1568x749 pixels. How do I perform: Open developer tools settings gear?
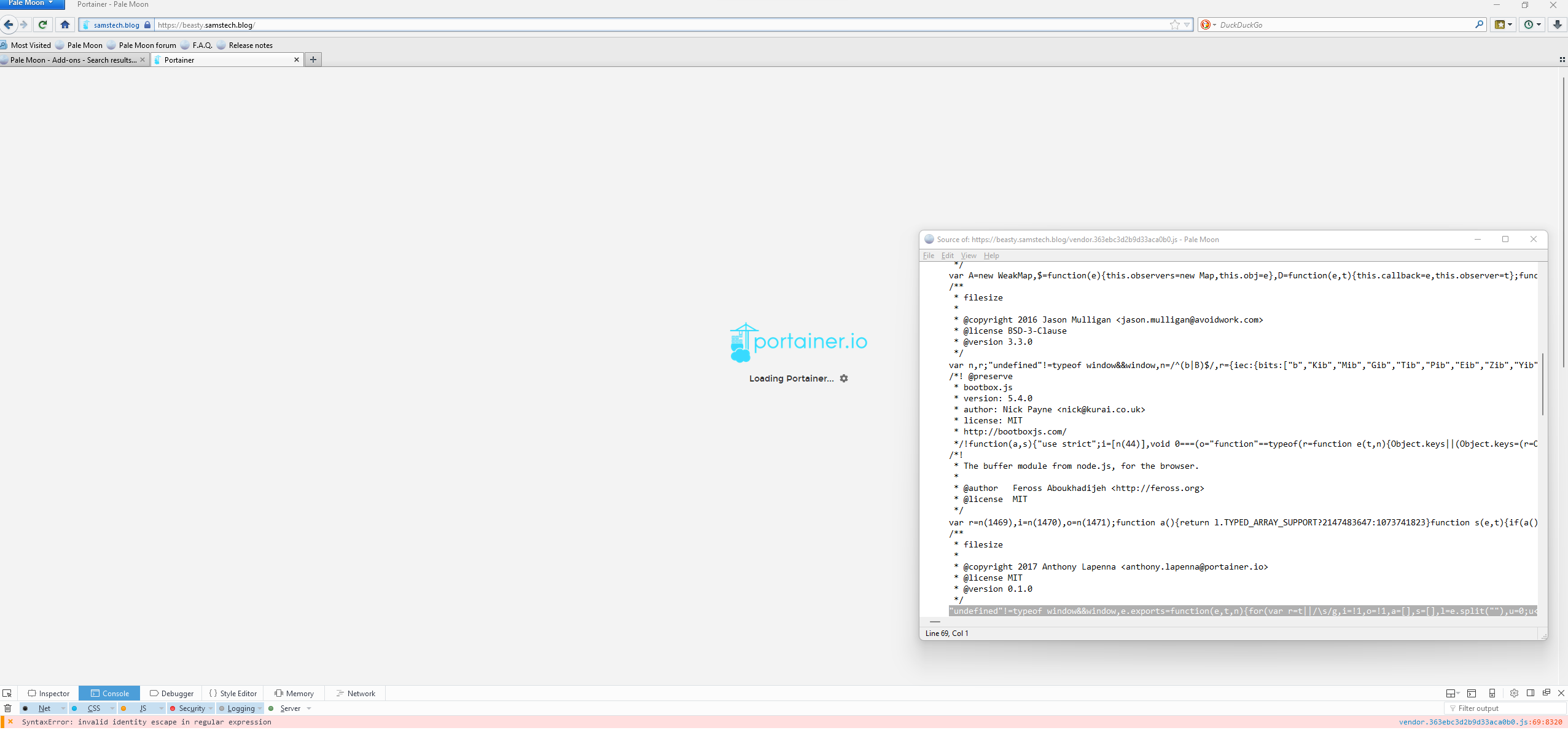(1514, 693)
